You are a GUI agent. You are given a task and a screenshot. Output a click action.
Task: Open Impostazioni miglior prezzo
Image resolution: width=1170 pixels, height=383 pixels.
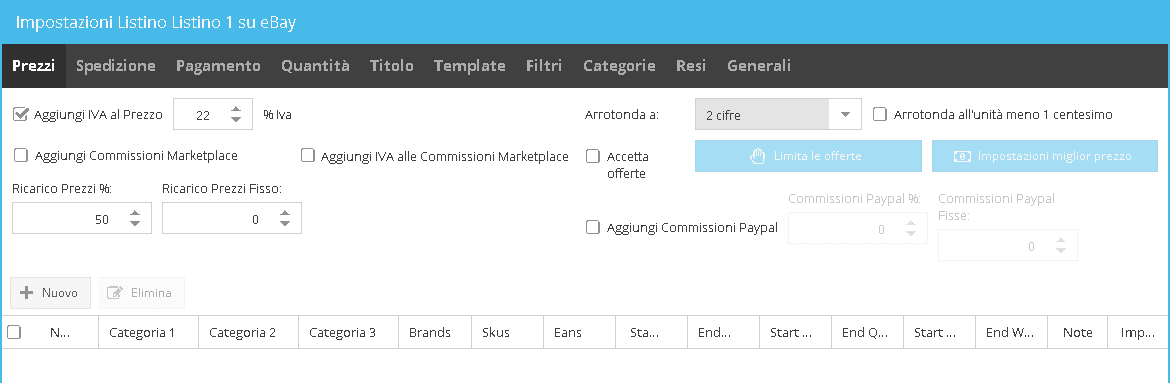coord(1045,156)
